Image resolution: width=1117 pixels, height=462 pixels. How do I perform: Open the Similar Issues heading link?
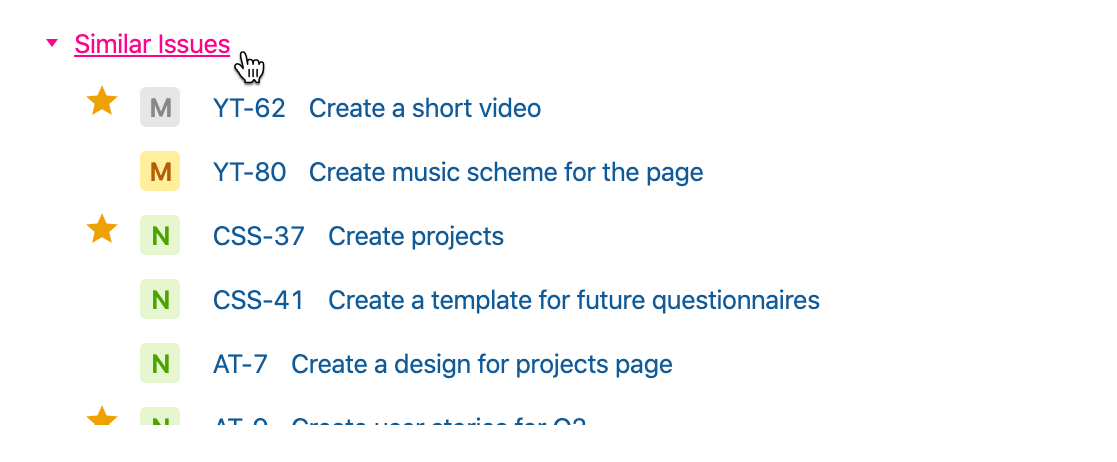coord(152,44)
